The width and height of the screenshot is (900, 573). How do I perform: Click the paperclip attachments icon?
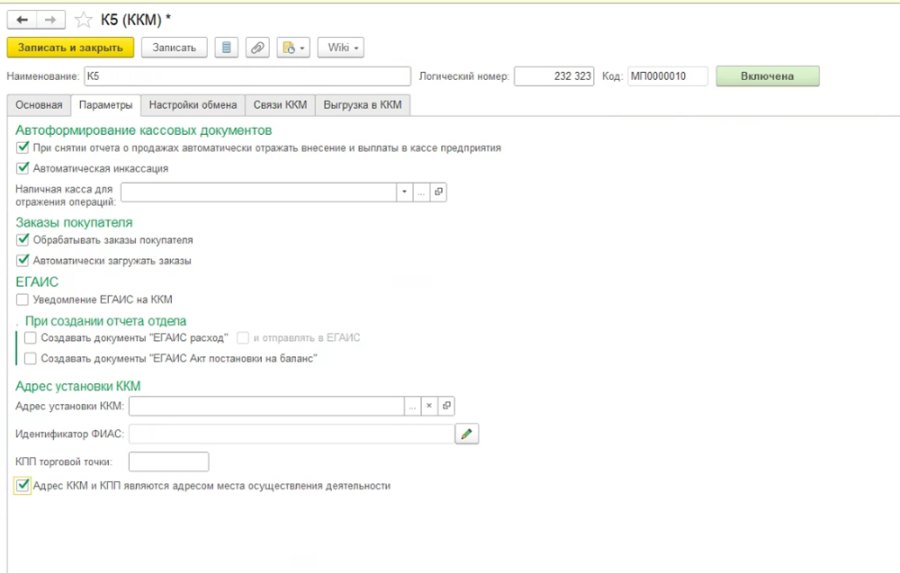[258, 48]
